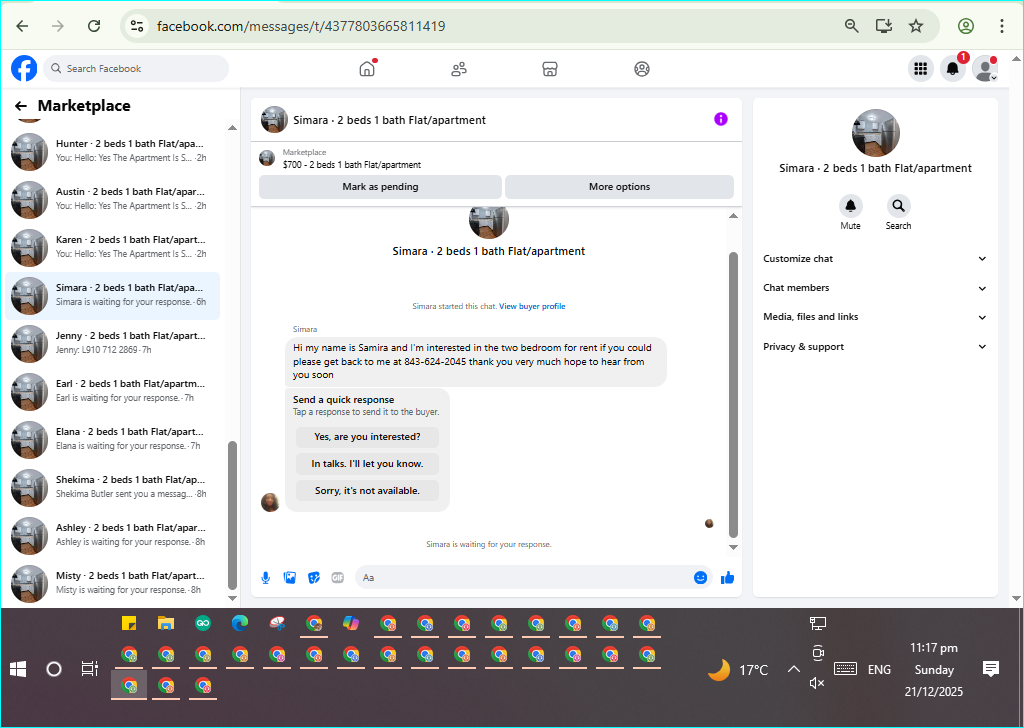This screenshot has height=728, width=1024.
Task: Open the account profile picture menu
Action: coord(984,69)
